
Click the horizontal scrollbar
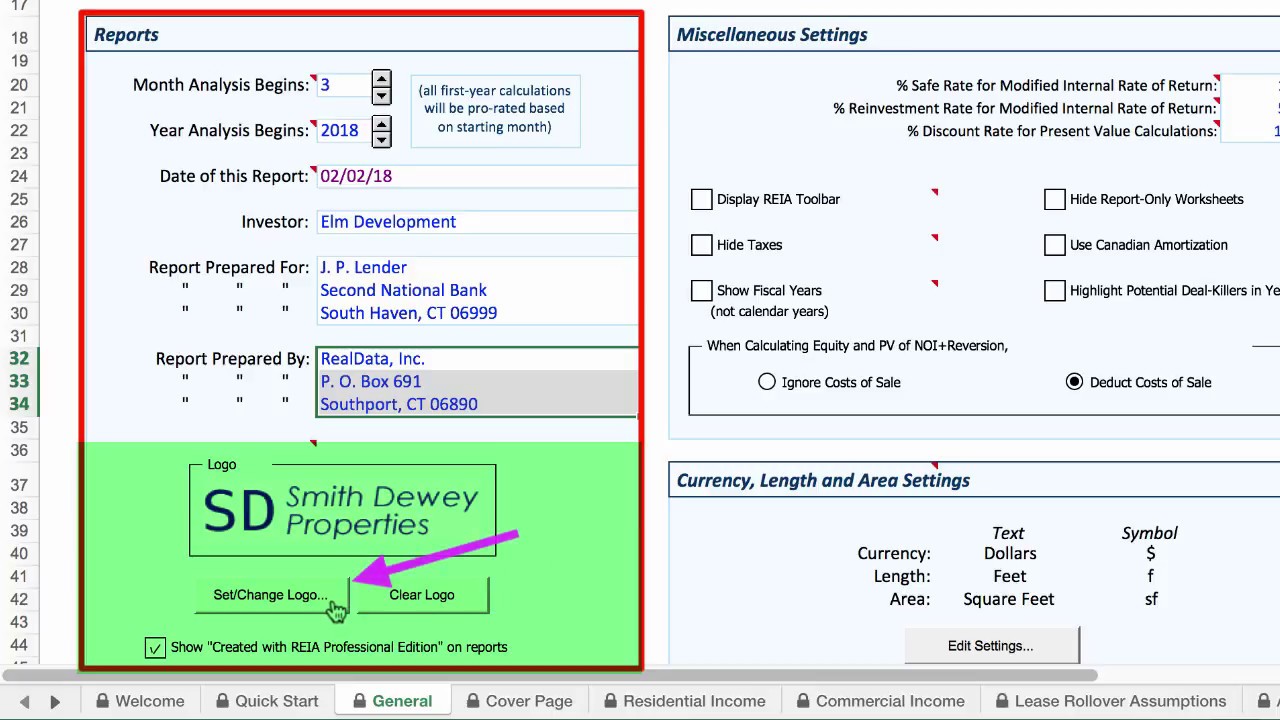point(550,676)
